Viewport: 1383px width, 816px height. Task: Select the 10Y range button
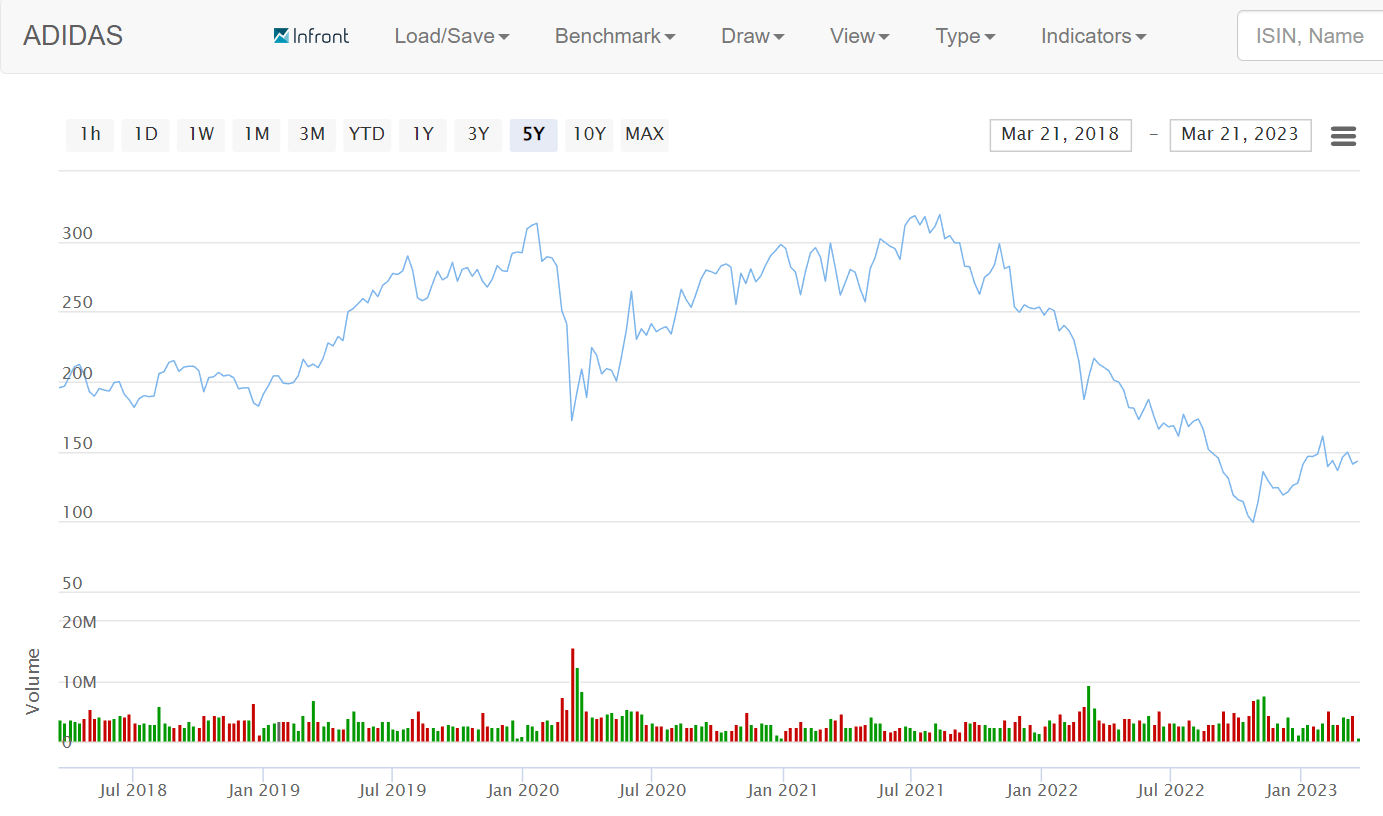click(x=589, y=134)
